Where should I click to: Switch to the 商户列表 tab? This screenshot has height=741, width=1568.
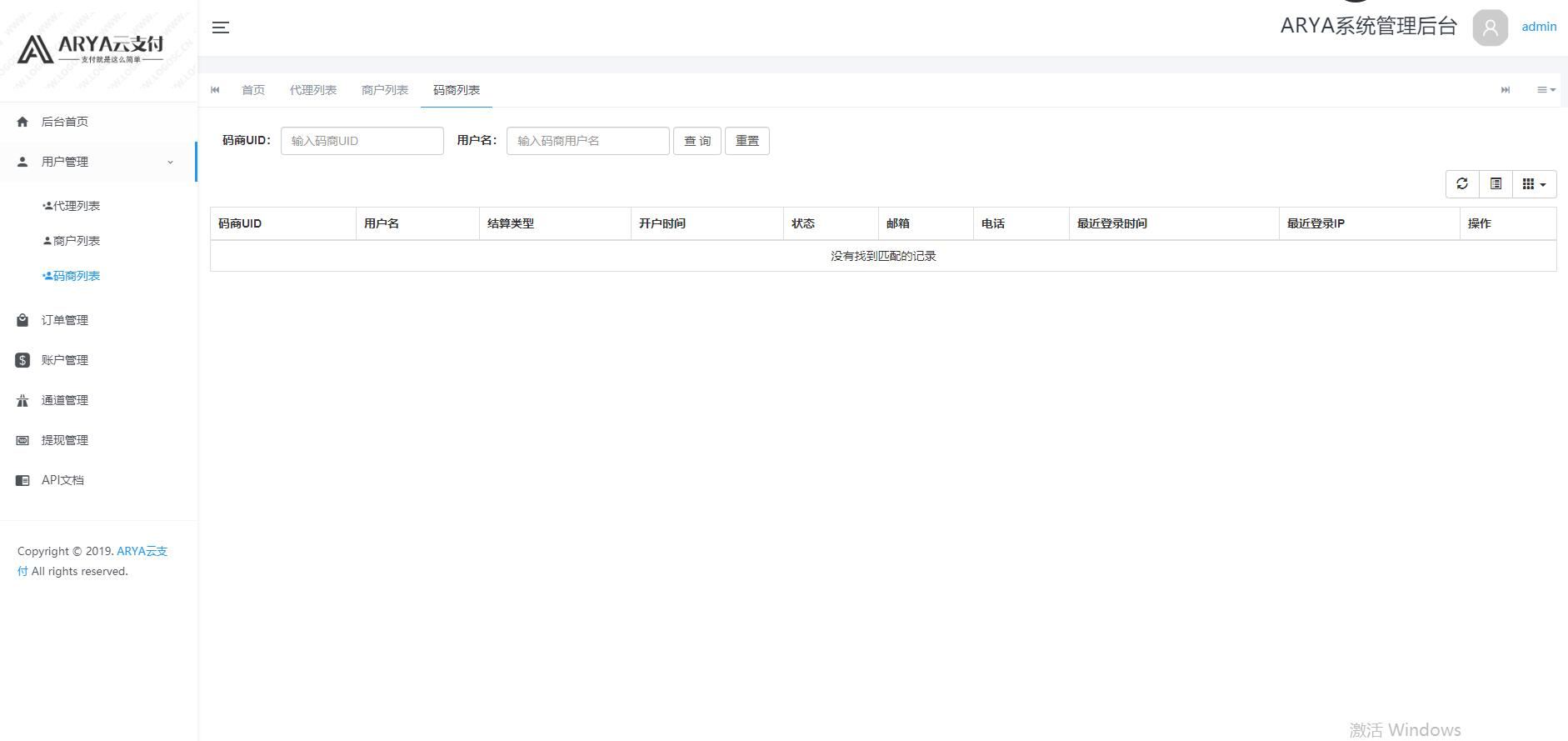click(385, 90)
